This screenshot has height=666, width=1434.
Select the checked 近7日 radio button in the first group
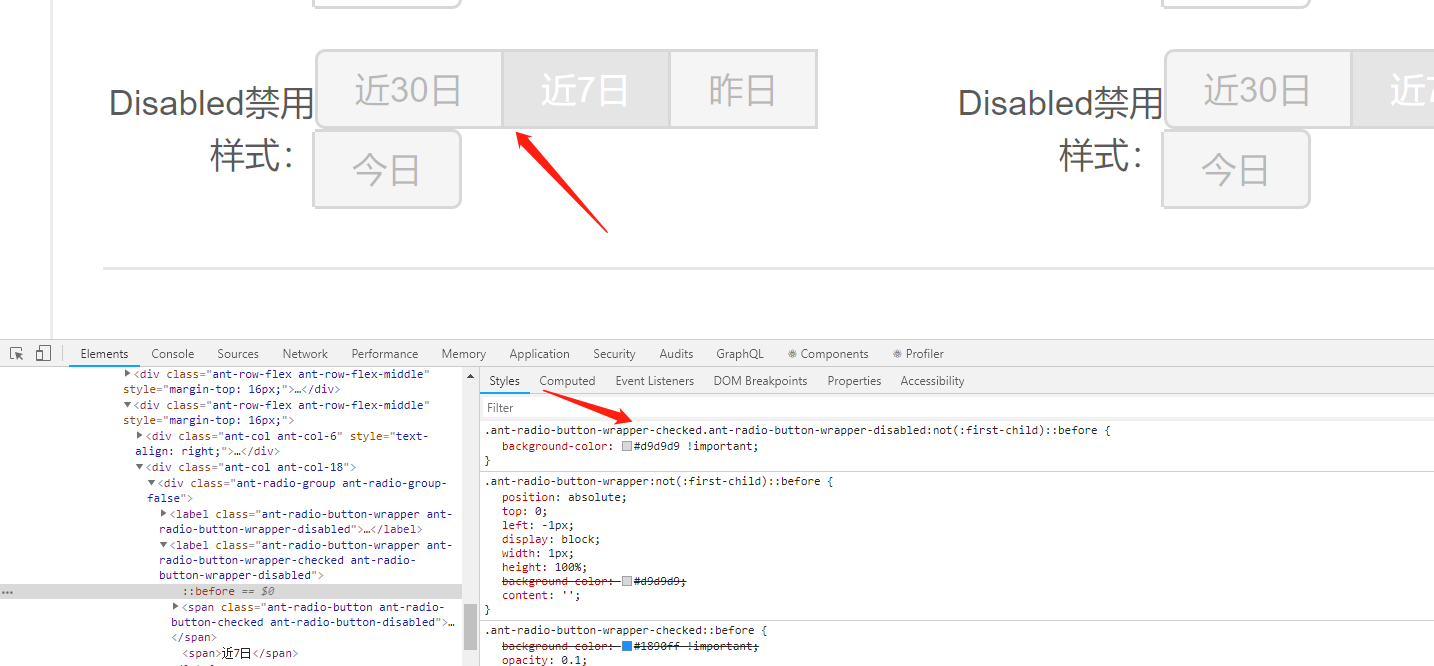(x=585, y=90)
